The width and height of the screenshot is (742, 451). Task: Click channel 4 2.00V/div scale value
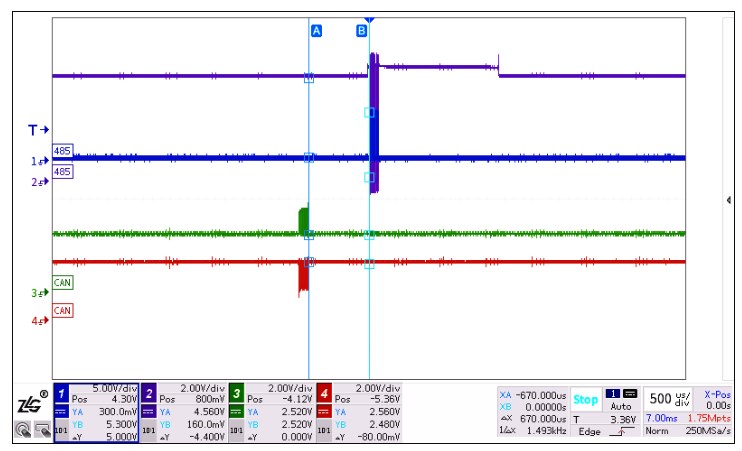click(378, 389)
